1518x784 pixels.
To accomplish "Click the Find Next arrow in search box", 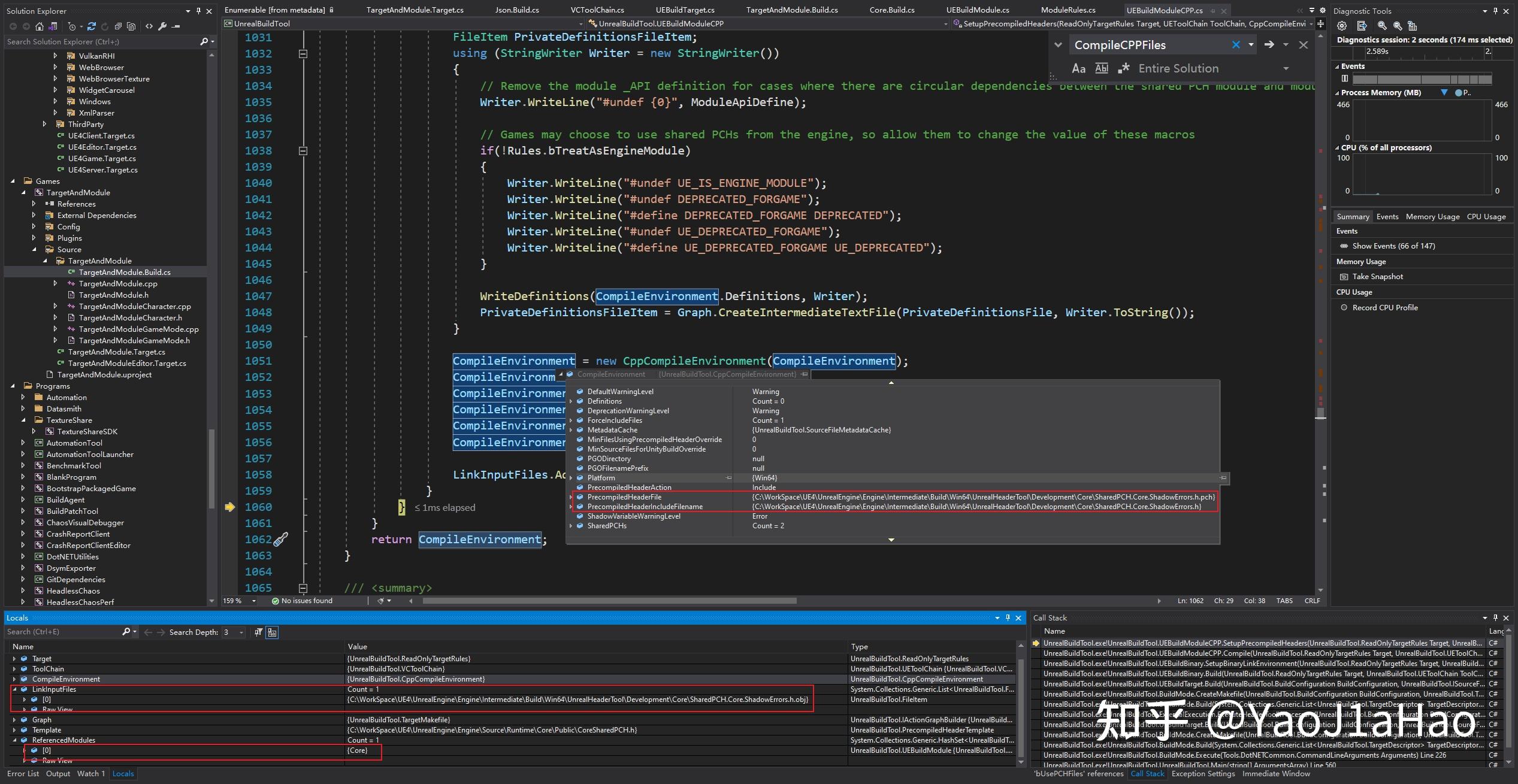I will click(1270, 44).
